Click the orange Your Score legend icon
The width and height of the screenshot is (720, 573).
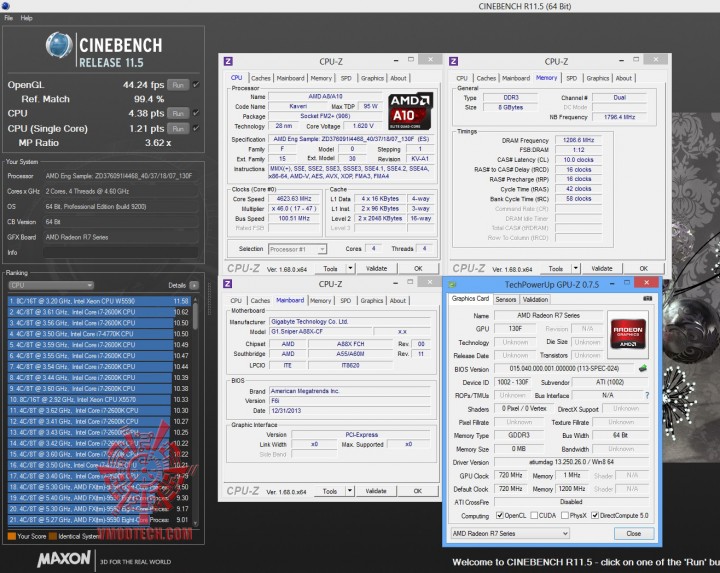coord(12,536)
